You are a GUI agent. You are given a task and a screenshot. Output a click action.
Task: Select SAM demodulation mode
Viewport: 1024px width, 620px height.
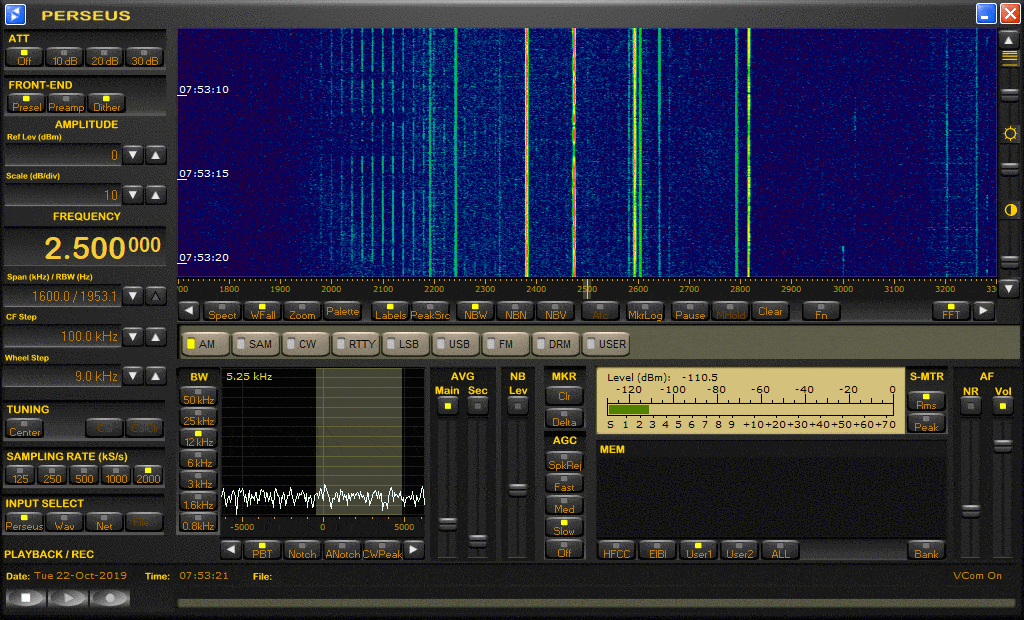pyautogui.click(x=255, y=344)
